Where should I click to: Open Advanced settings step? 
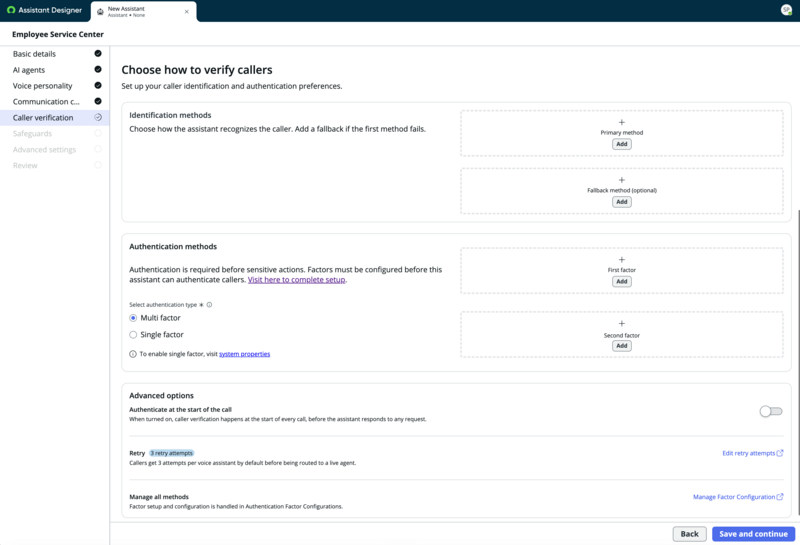tap(55, 149)
